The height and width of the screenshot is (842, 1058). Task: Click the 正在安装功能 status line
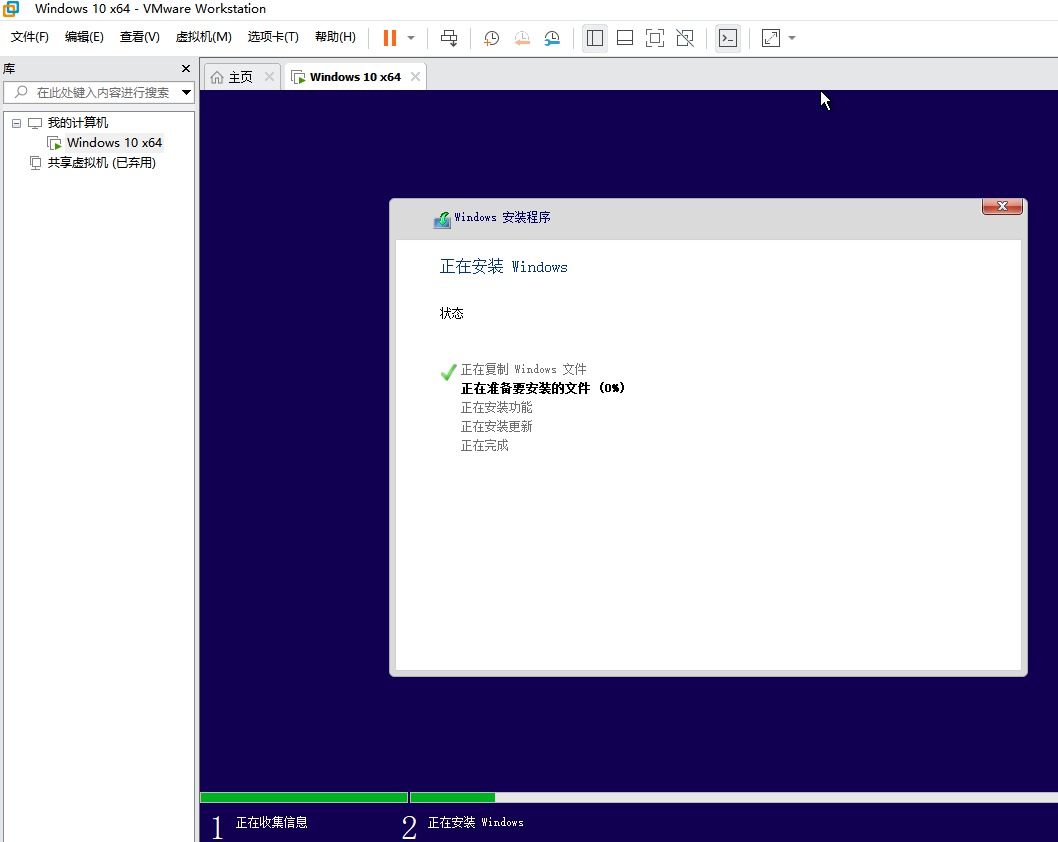coord(496,408)
